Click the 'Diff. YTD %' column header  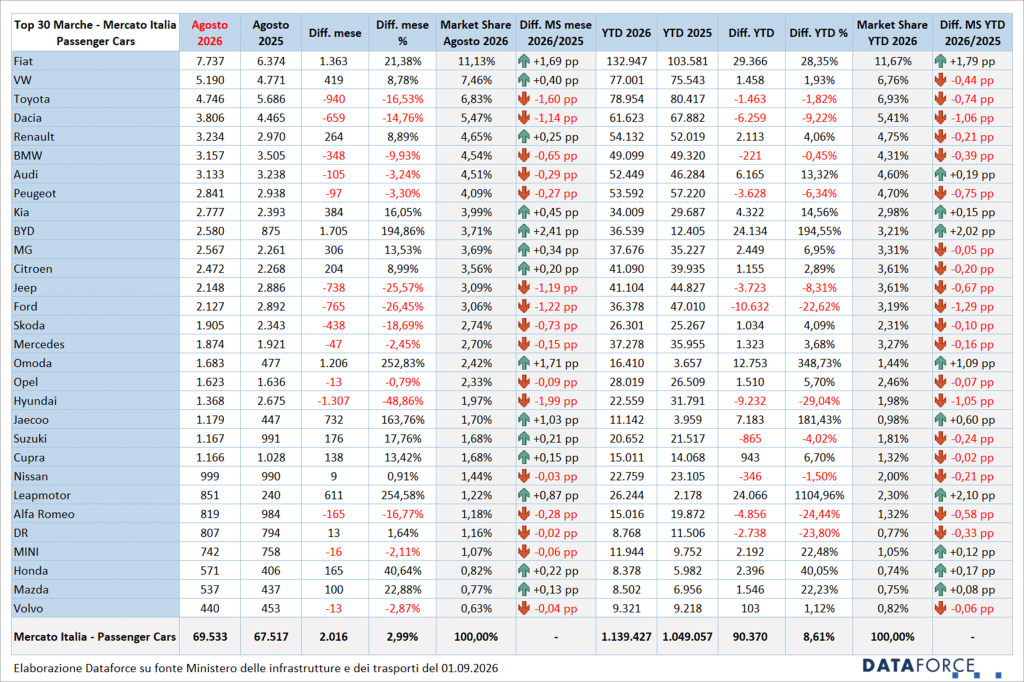click(818, 33)
